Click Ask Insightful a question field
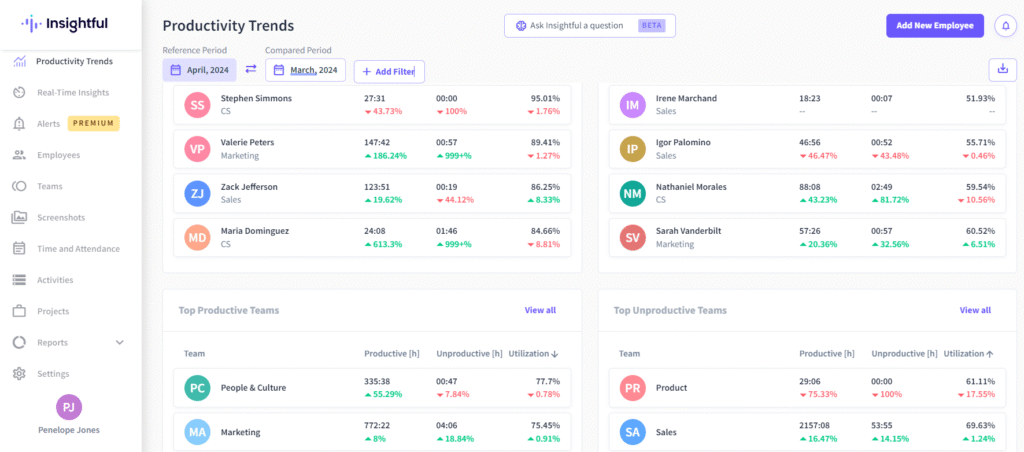The image size is (1024, 452). coord(589,26)
